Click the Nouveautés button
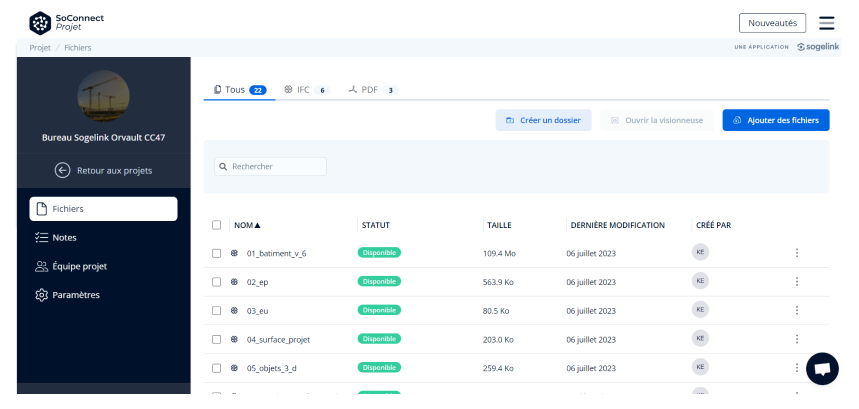The width and height of the screenshot is (859, 409). click(x=772, y=23)
